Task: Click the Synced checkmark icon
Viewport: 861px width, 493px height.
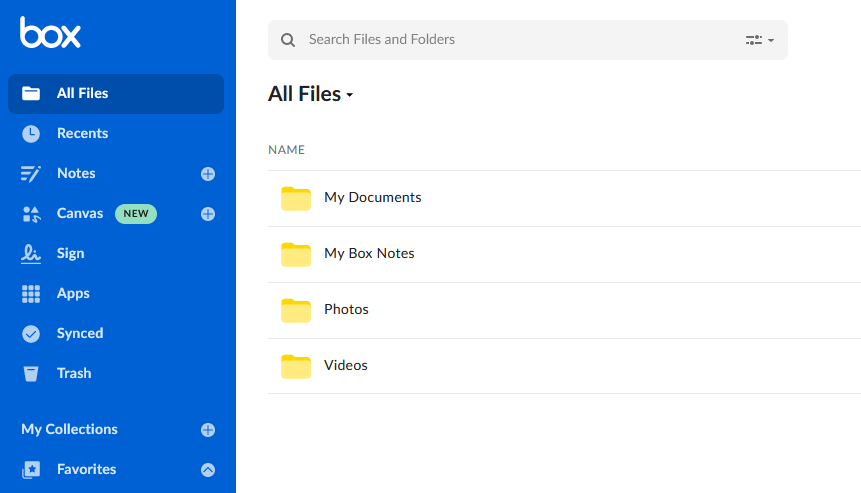Action: (31, 334)
